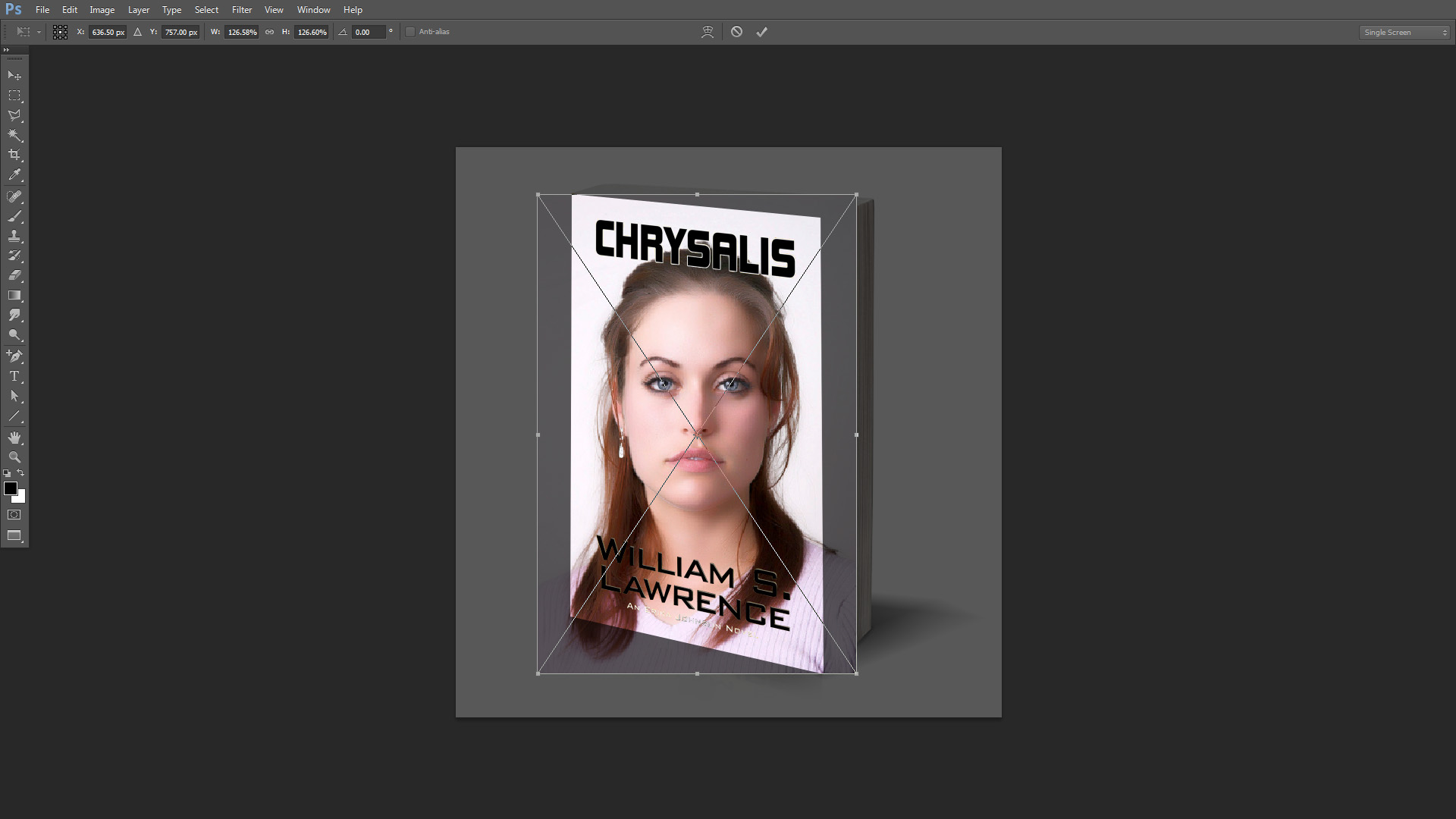Screen dimensions: 1456x819
Task: Click the reference point location grid
Action: click(61, 32)
